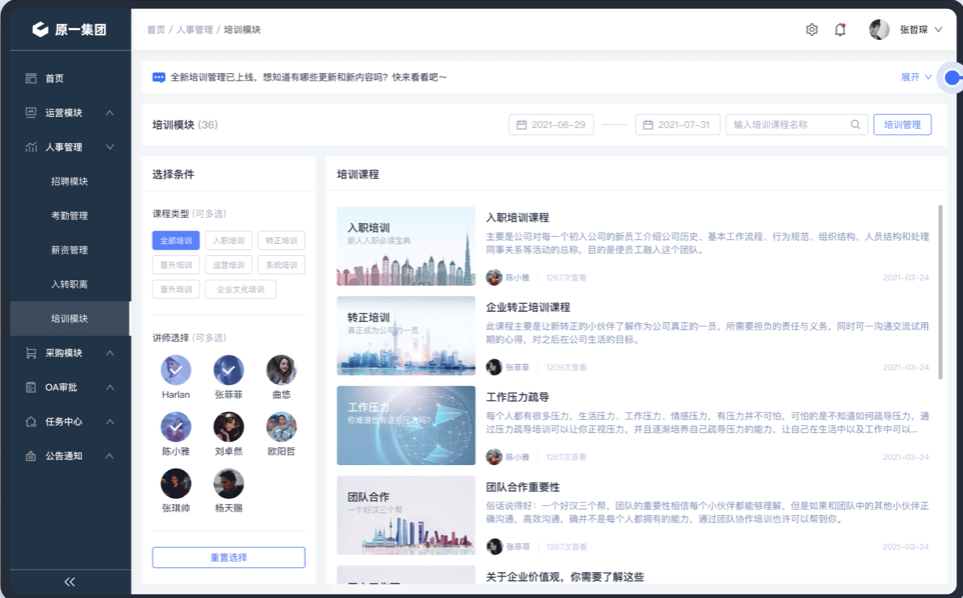This screenshot has width=963, height=598.
Task: Expand the announcement with 展开
Action: coord(916,77)
